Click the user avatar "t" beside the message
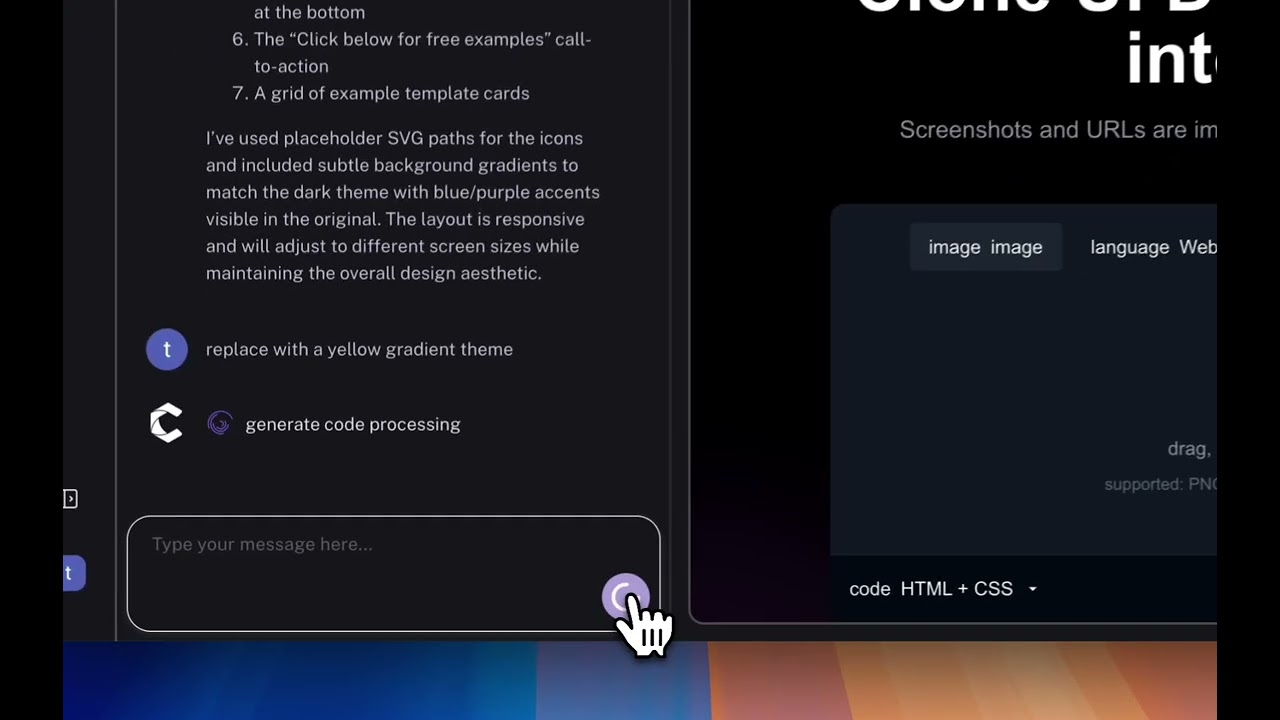Screen dimensions: 1280x720 (x=167, y=350)
